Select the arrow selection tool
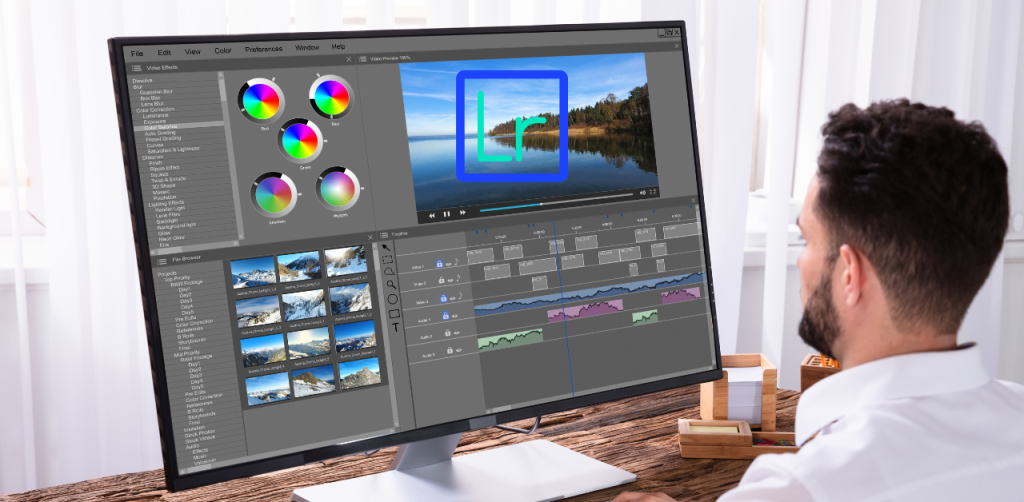Image resolution: width=1024 pixels, height=502 pixels. tap(386, 247)
